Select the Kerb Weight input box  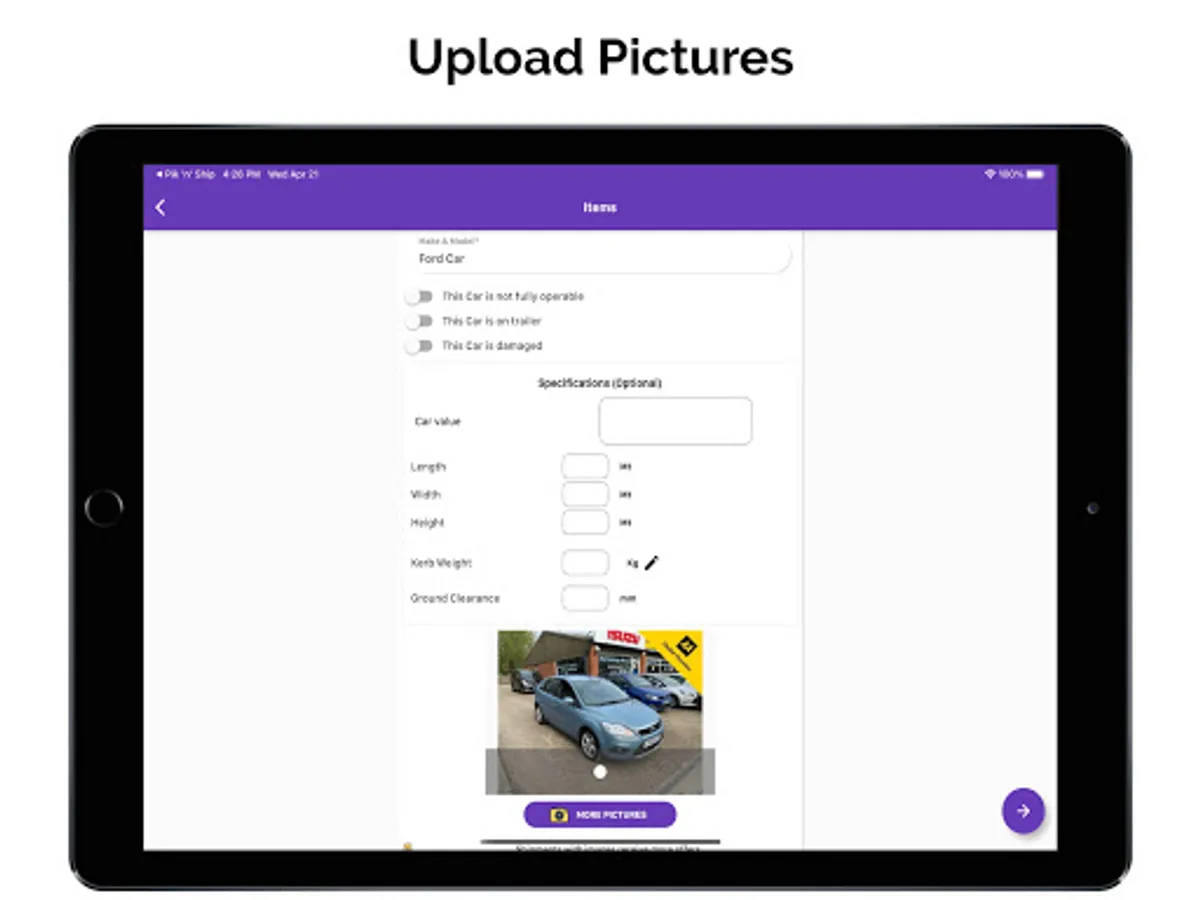coord(585,563)
